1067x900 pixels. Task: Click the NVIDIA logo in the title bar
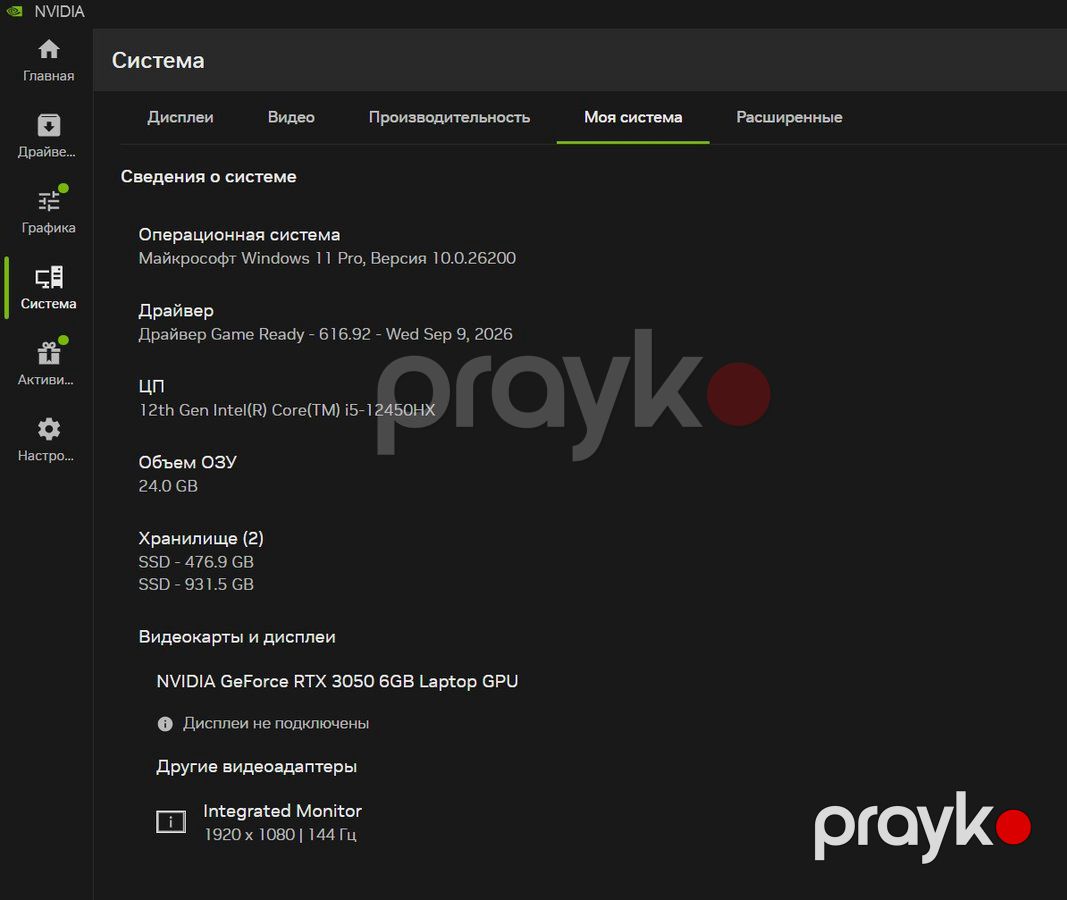[x=14, y=12]
